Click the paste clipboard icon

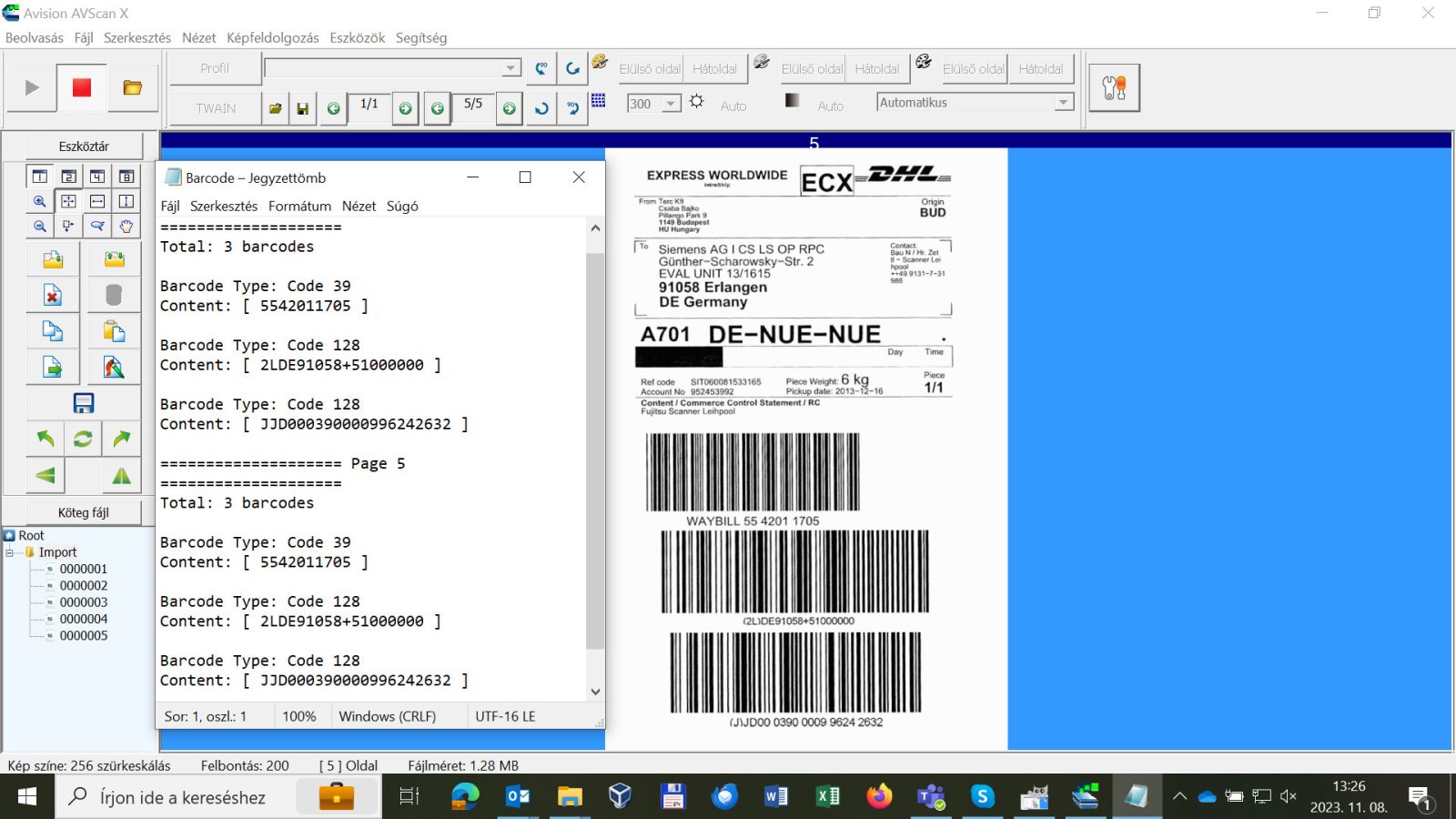[114, 331]
